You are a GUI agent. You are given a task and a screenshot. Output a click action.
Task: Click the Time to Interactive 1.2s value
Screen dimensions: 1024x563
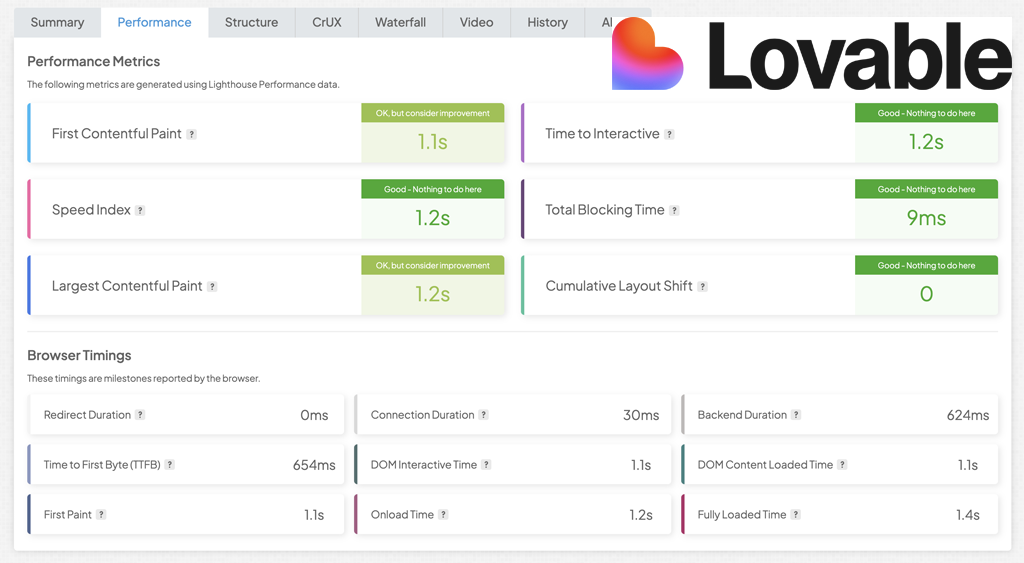pyautogui.click(x=926, y=142)
